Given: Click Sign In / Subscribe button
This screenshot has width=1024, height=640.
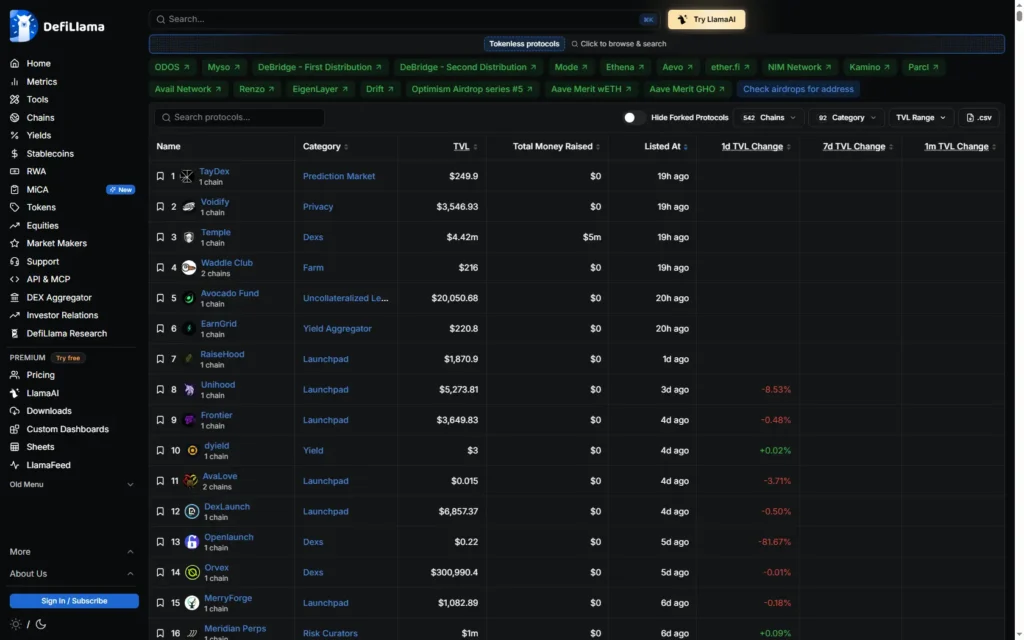Looking at the screenshot, I should pos(74,601).
